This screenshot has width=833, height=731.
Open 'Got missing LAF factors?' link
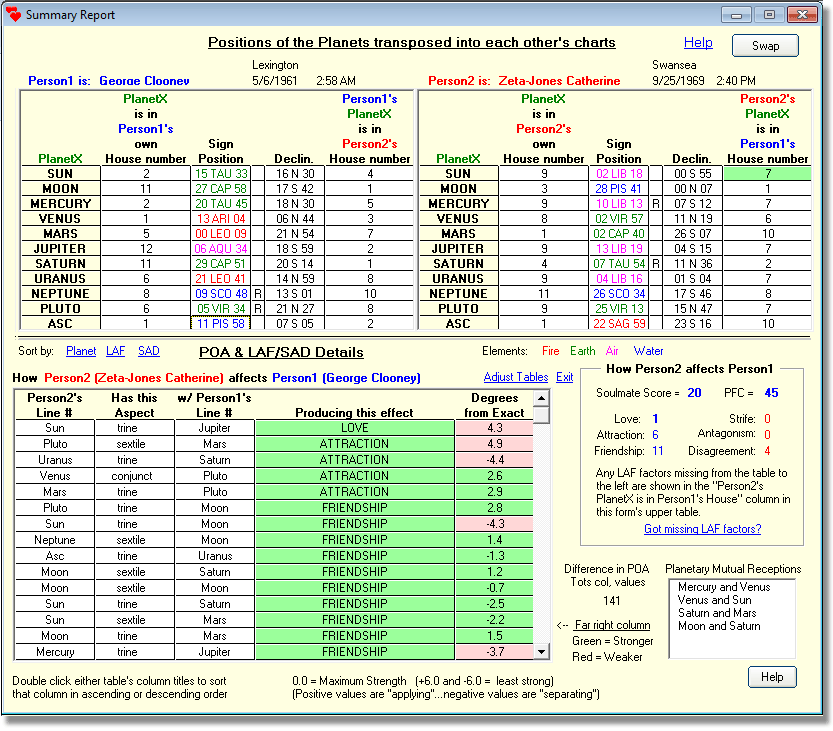(x=702, y=529)
